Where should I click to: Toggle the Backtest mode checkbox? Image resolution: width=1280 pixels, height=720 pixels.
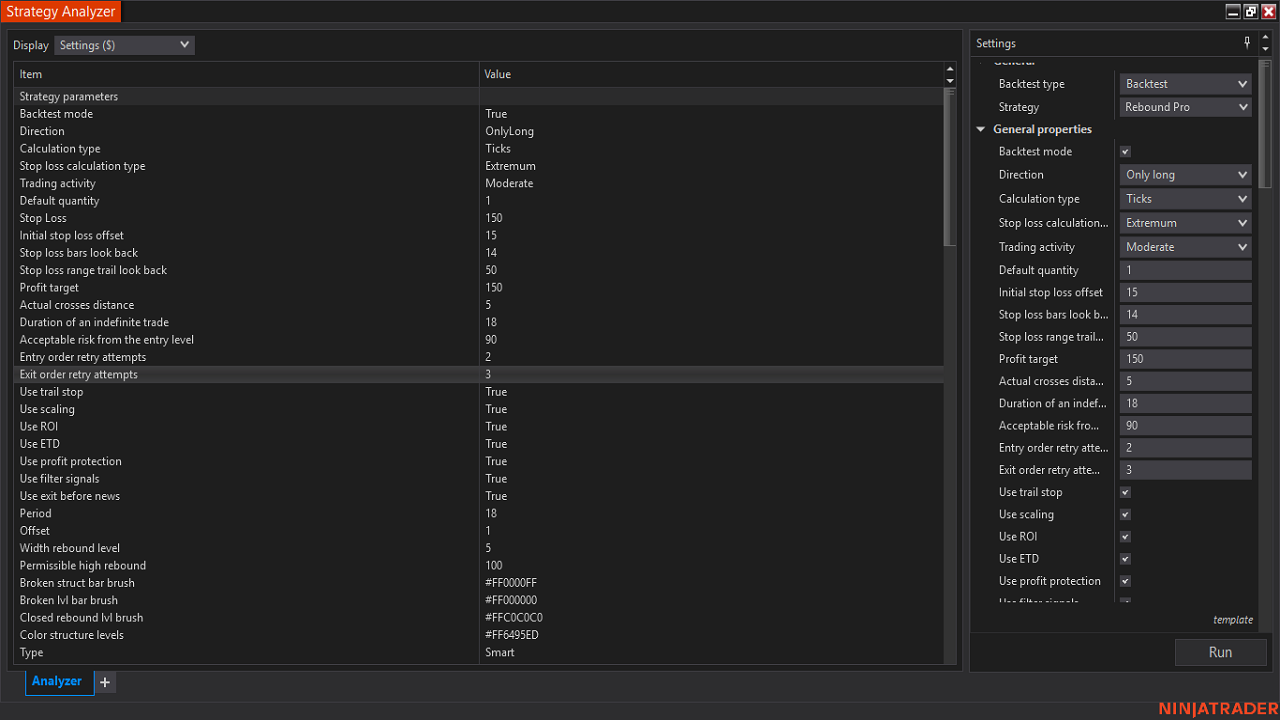click(x=1125, y=152)
